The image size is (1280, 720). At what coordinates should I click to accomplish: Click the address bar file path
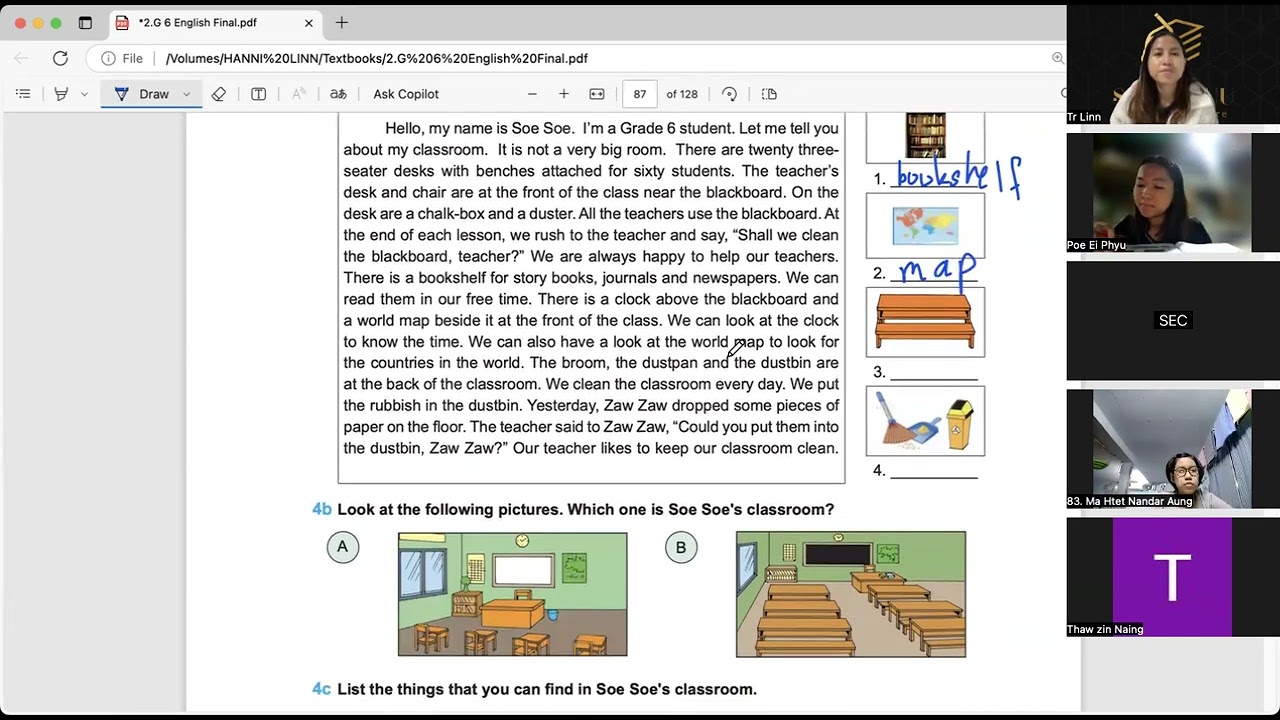click(x=377, y=58)
